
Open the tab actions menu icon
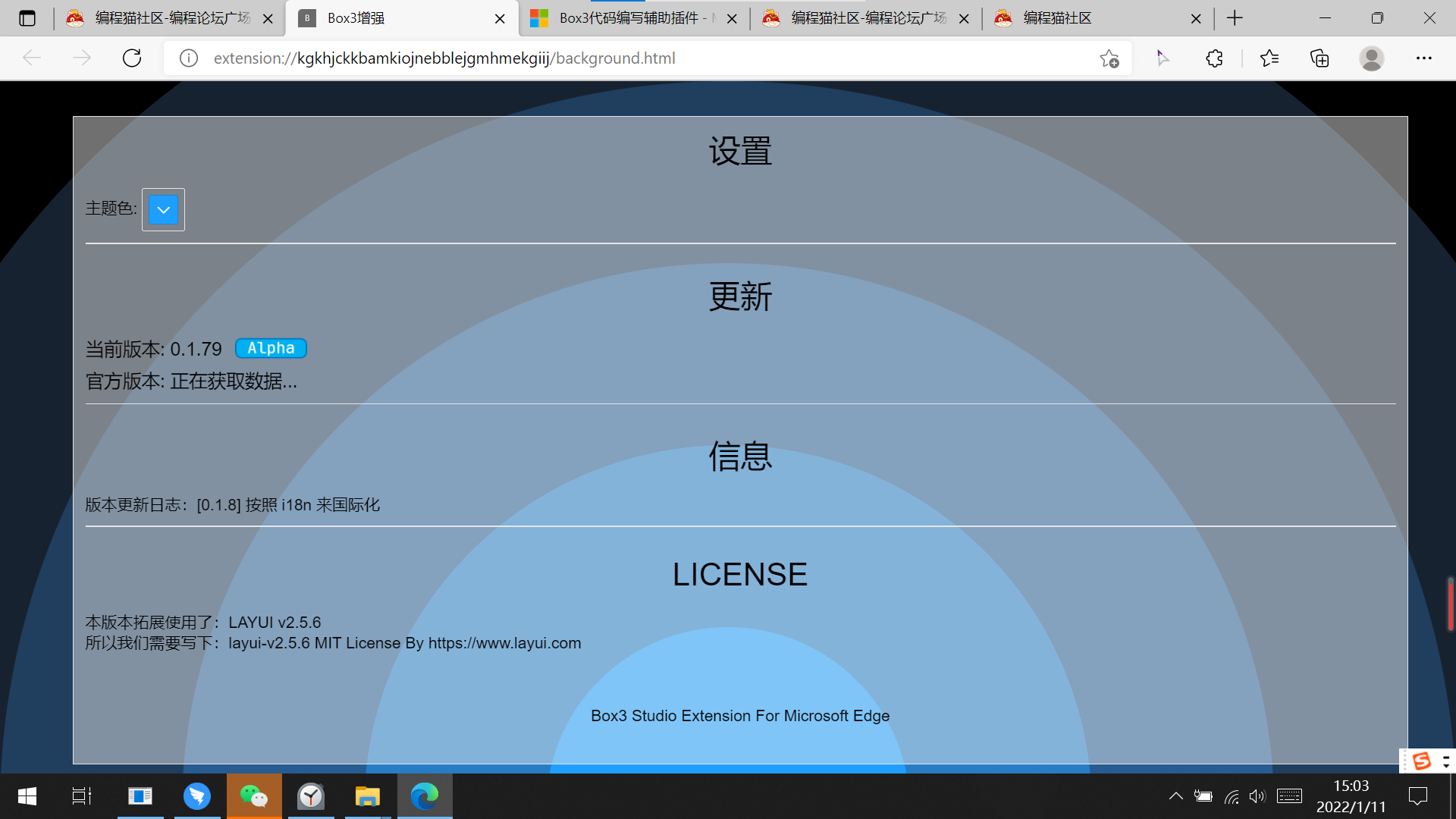click(27, 18)
